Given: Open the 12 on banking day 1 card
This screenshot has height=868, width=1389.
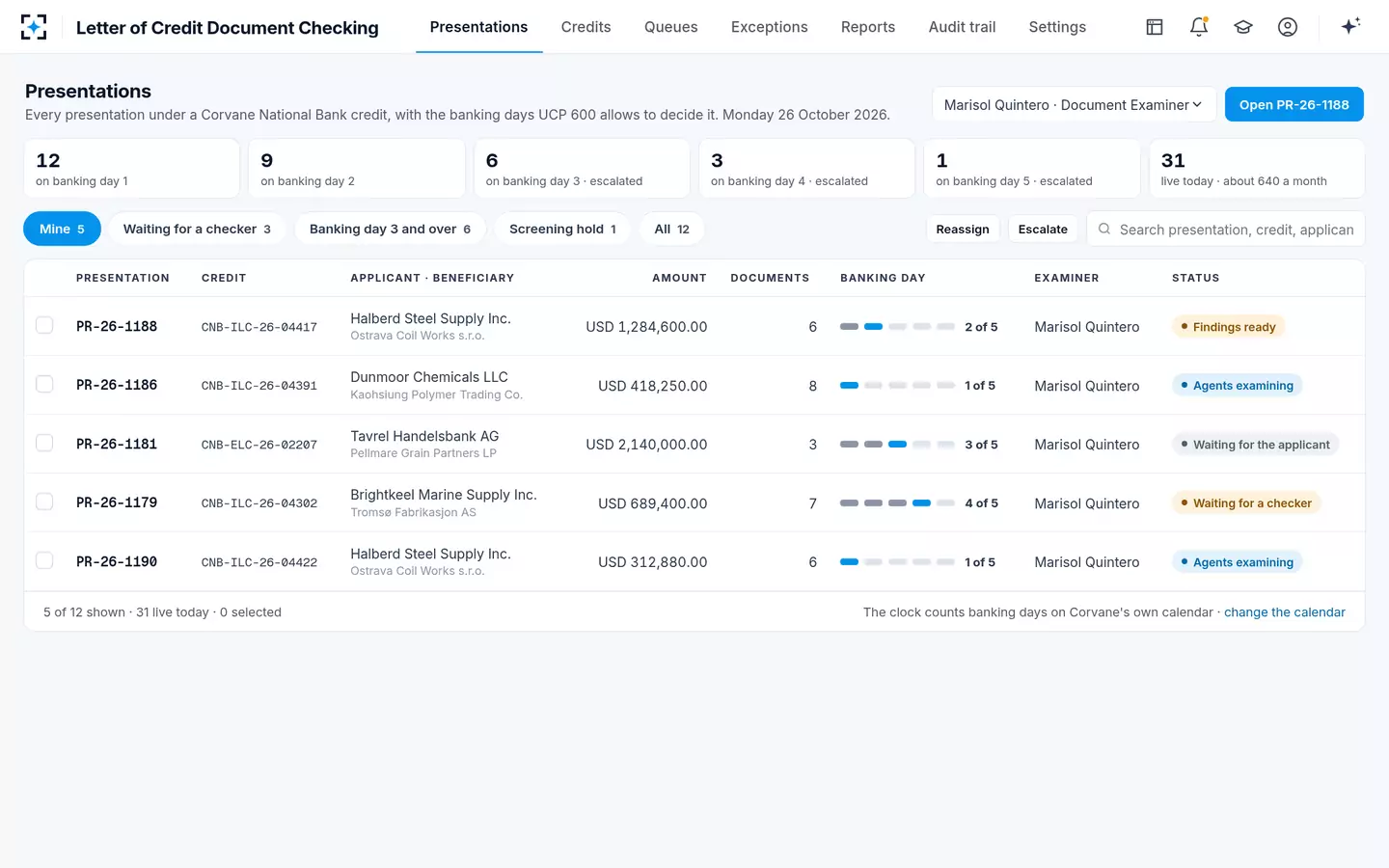Looking at the screenshot, I should [132, 169].
